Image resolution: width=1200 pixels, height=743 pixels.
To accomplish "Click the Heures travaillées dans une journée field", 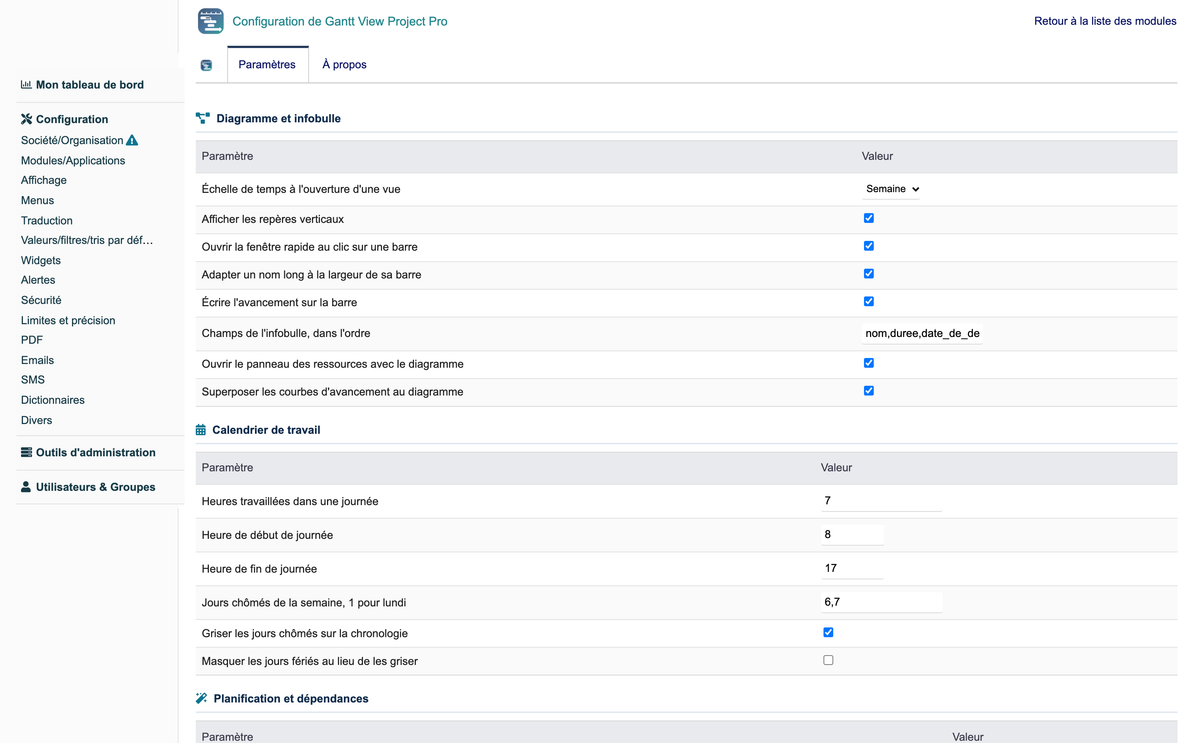I will point(881,501).
